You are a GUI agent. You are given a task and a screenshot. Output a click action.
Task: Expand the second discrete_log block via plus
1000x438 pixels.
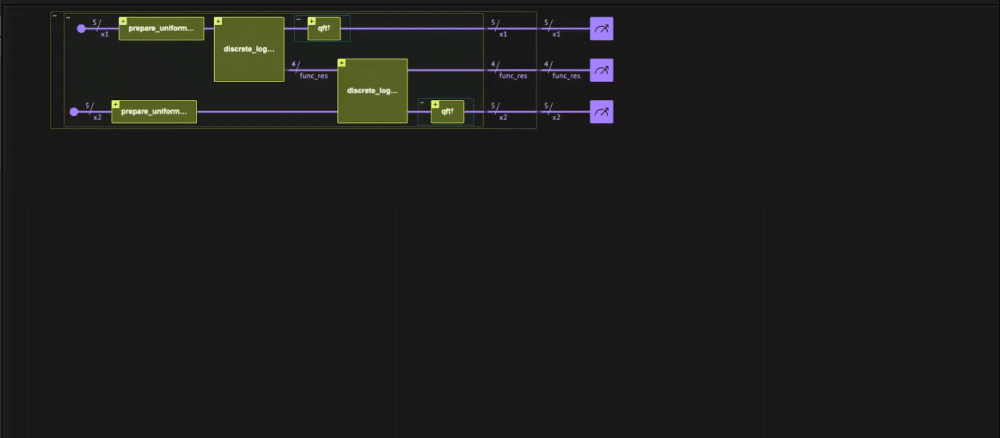coord(341,62)
